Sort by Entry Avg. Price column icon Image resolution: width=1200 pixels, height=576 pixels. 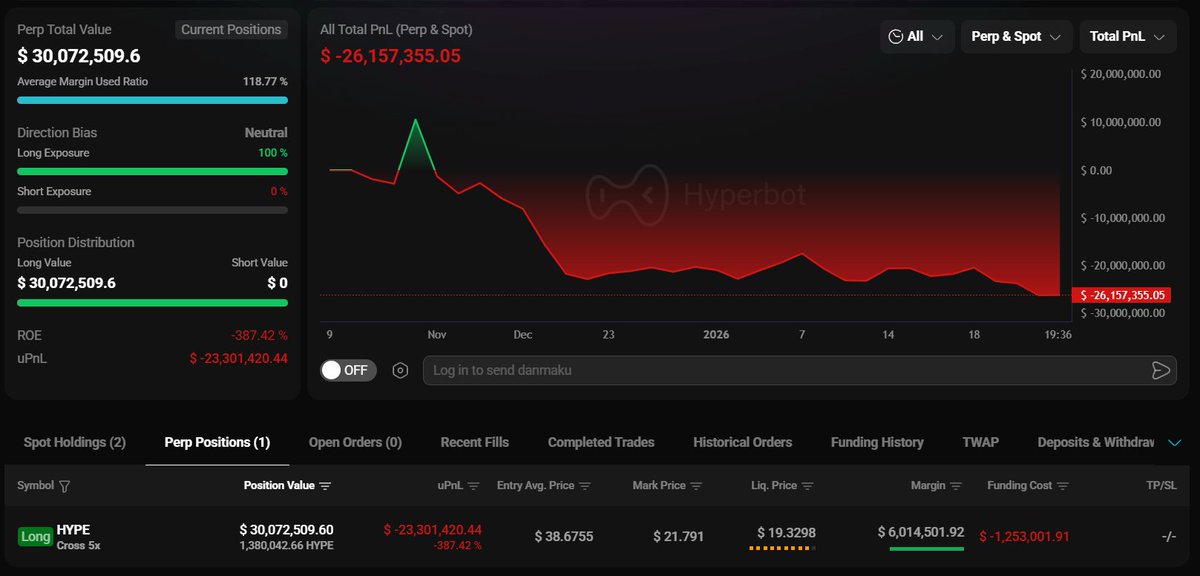click(x=585, y=486)
